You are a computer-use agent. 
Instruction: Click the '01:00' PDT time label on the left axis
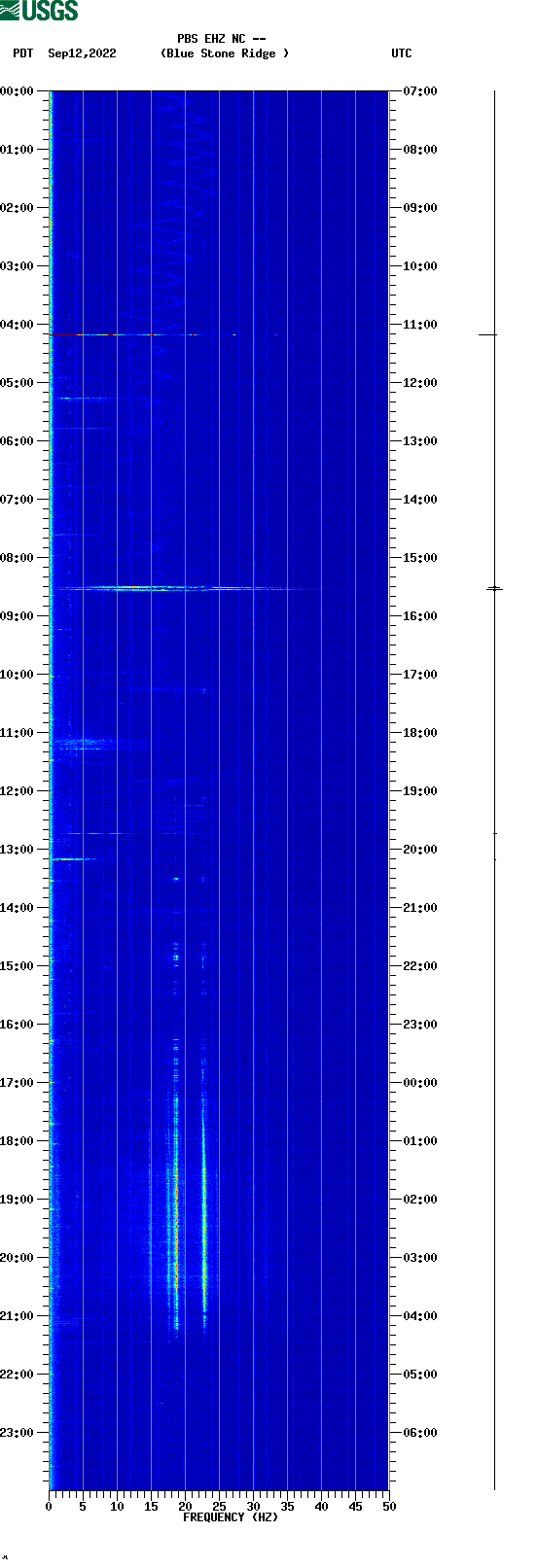pyautogui.click(x=18, y=150)
